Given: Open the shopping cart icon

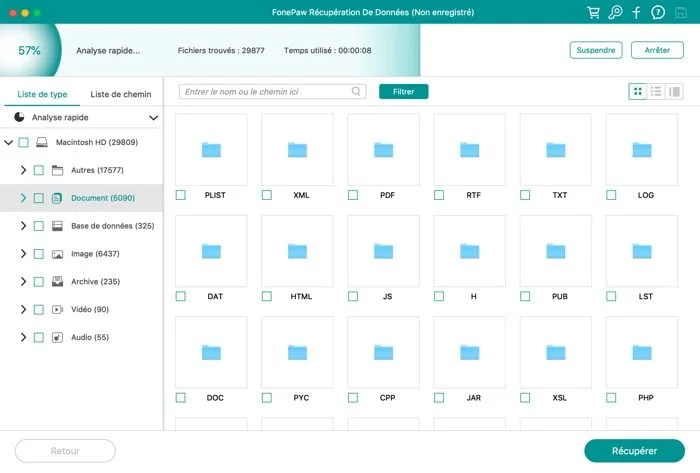Looking at the screenshot, I should [593, 12].
